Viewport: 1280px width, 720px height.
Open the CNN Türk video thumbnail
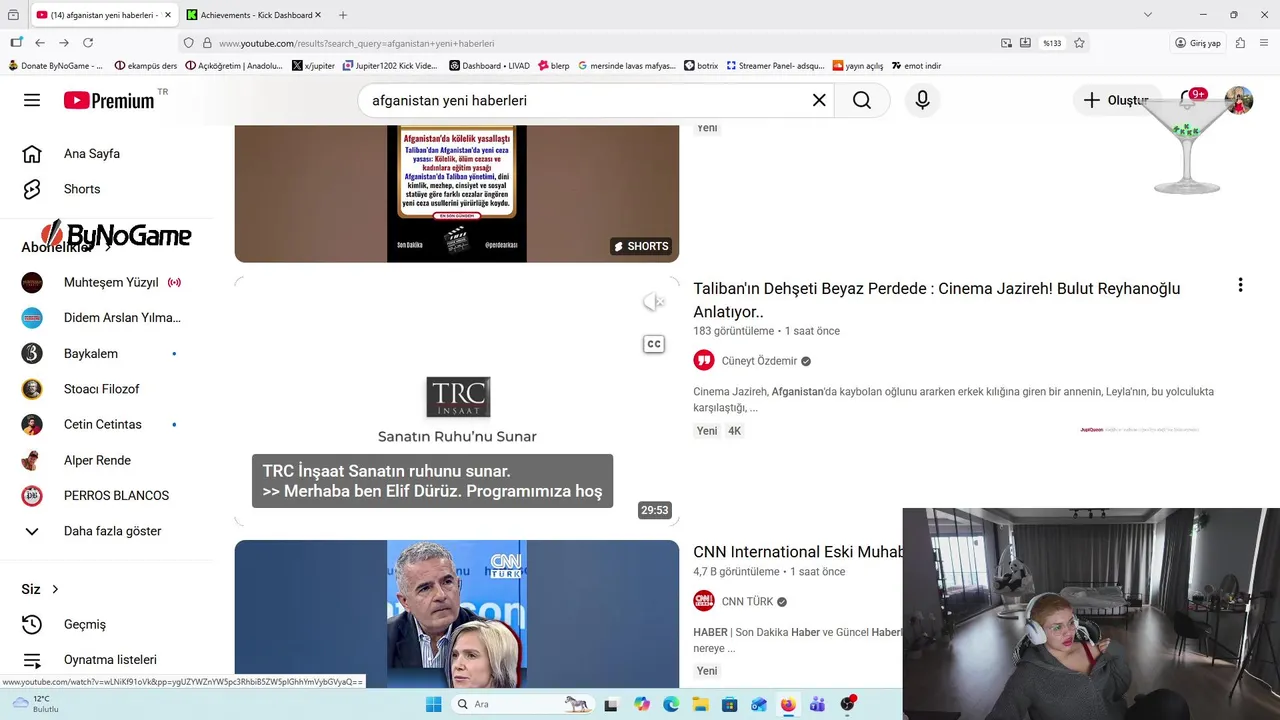[457, 614]
